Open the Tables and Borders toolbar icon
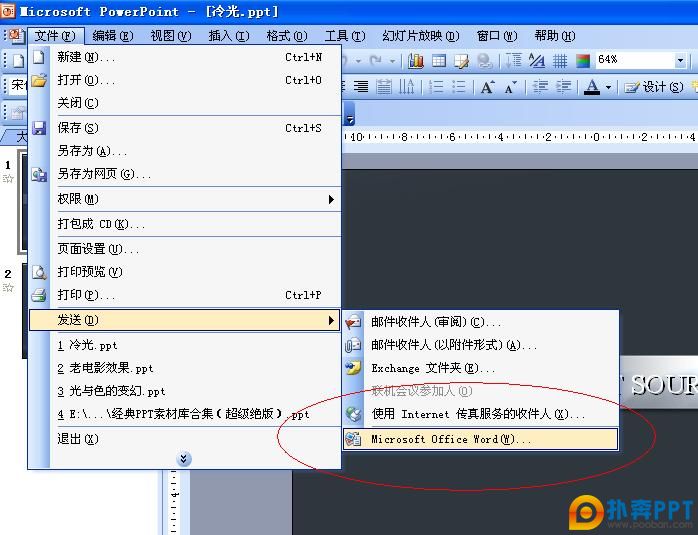The width and height of the screenshot is (698, 535). click(462, 60)
